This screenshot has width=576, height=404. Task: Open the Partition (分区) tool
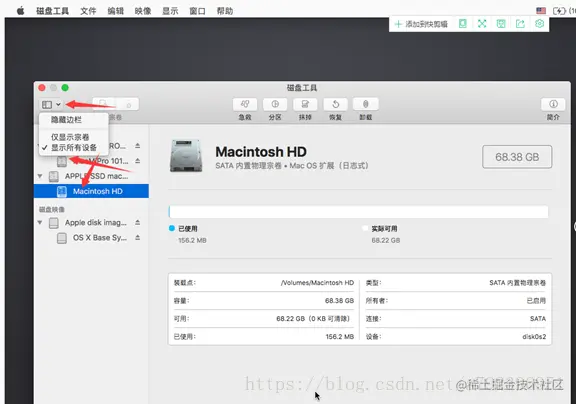(275, 104)
